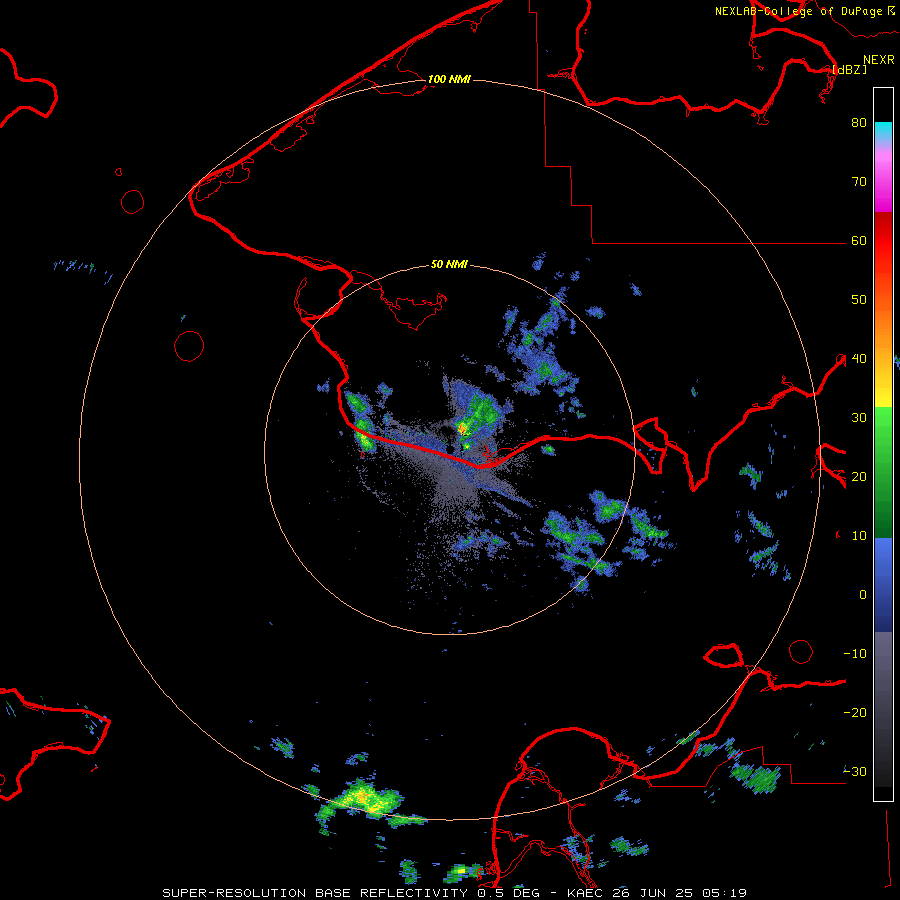The height and width of the screenshot is (900, 900).
Task: Click the -20 value on the dBZ scale
Action: coord(855,712)
